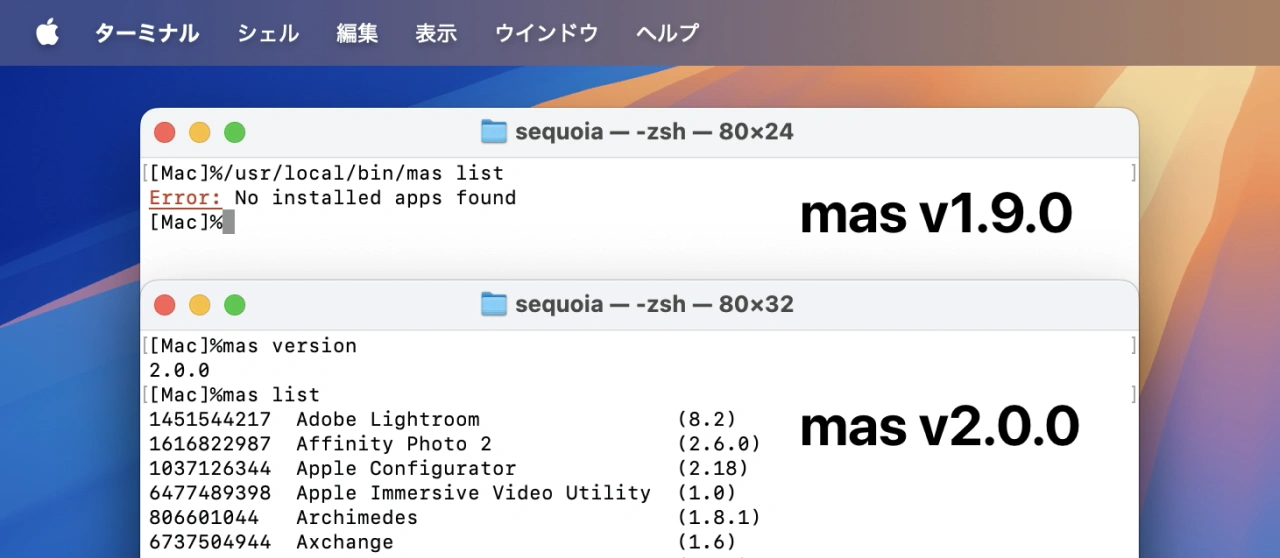The height and width of the screenshot is (558, 1280).
Task: Click the underlined Error: text
Action: point(185,198)
